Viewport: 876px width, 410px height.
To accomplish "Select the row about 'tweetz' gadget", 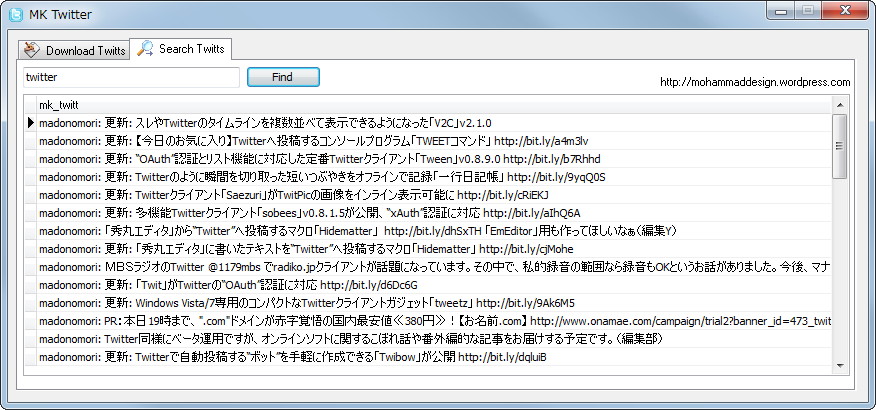I will coord(434,303).
